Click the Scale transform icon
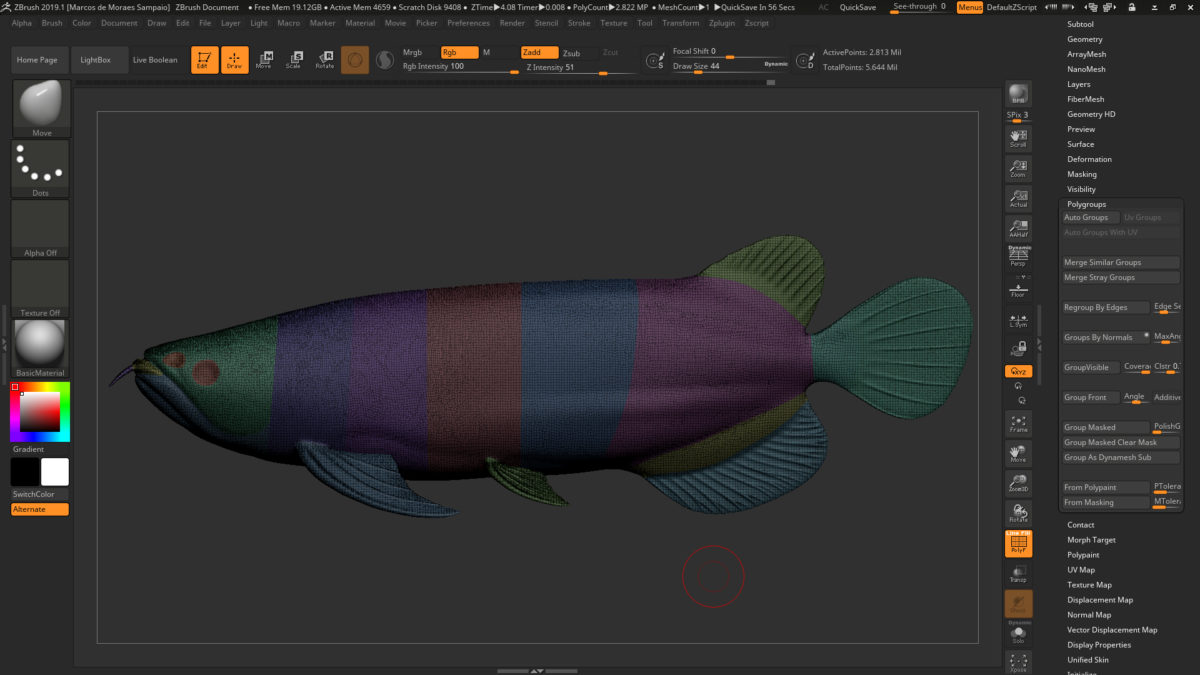This screenshot has width=1200, height=675. tap(293, 60)
